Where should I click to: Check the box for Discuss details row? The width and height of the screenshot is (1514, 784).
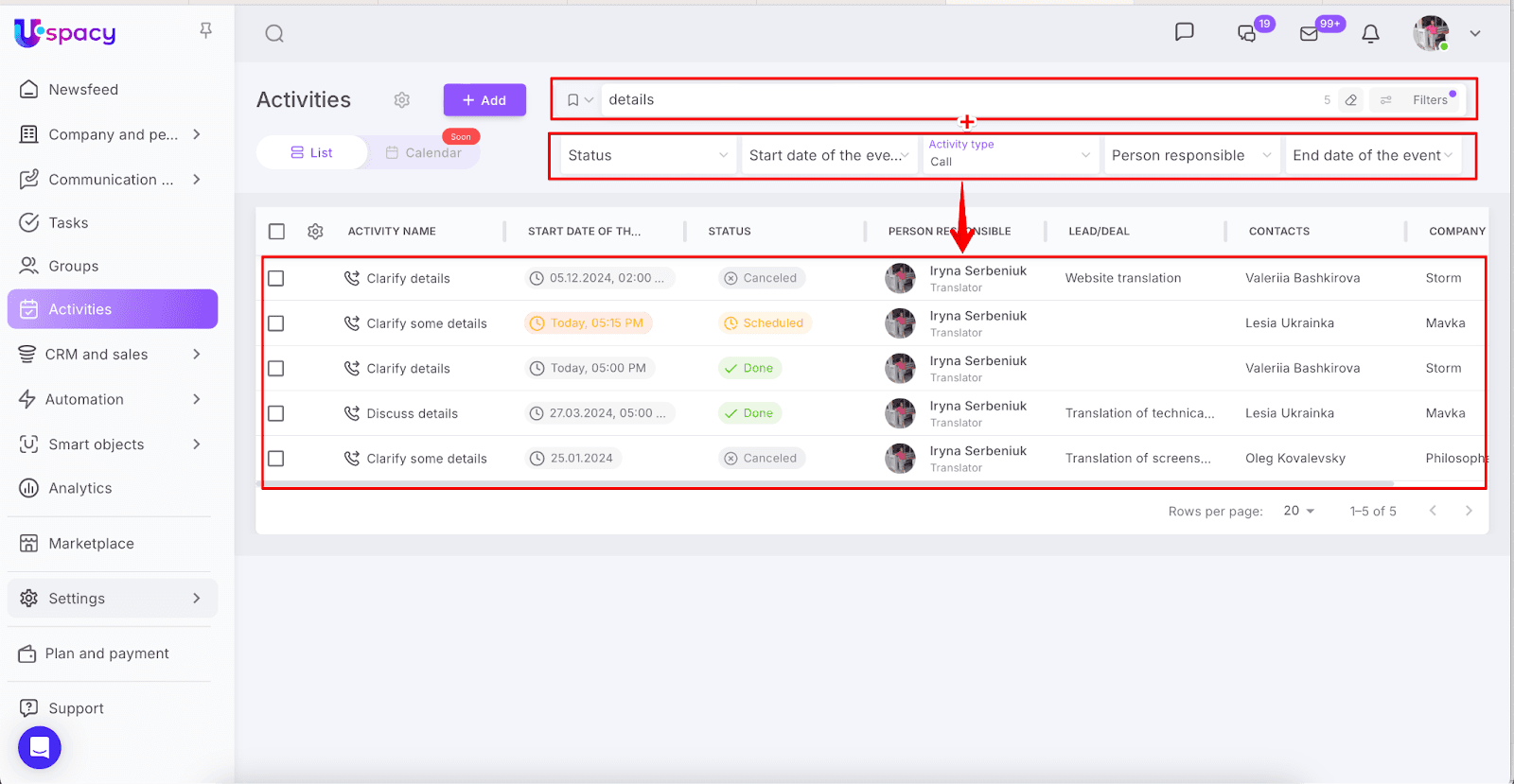[x=276, y=413]
